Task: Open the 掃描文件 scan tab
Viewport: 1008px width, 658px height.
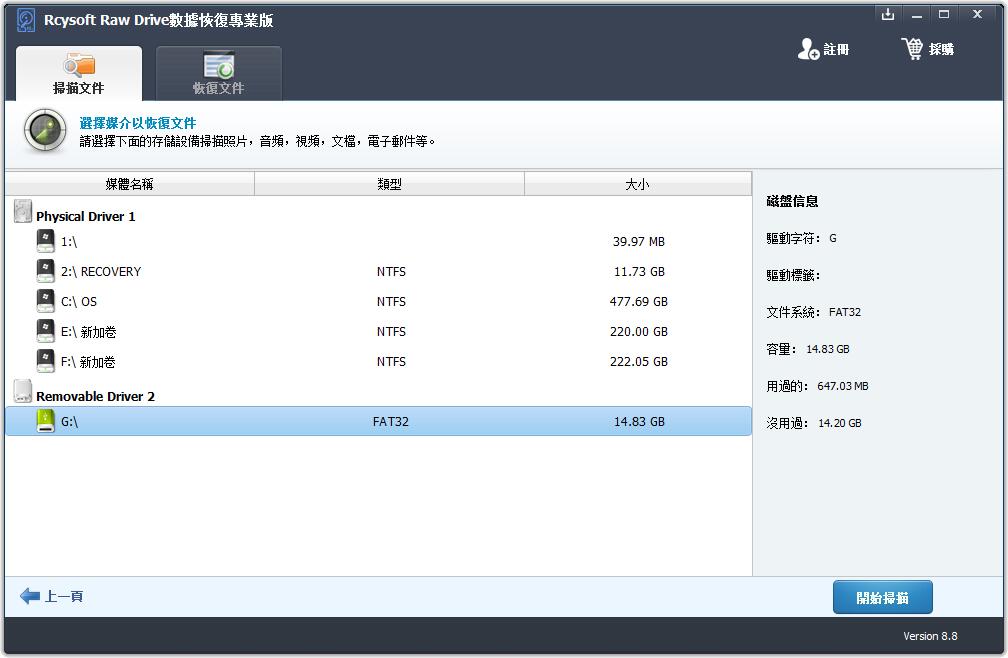Action: point(79,74)
